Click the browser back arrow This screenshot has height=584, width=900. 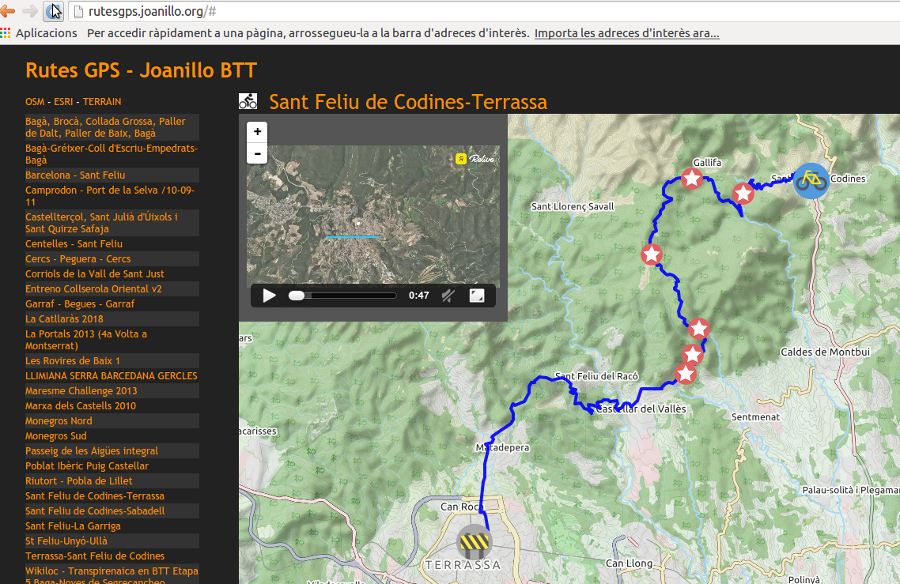[7, 11]
